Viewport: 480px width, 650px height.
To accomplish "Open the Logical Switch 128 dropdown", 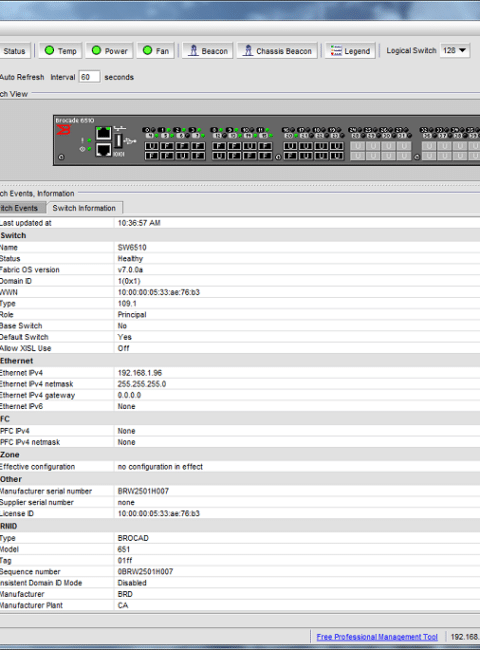I will (x=455, y=50).
